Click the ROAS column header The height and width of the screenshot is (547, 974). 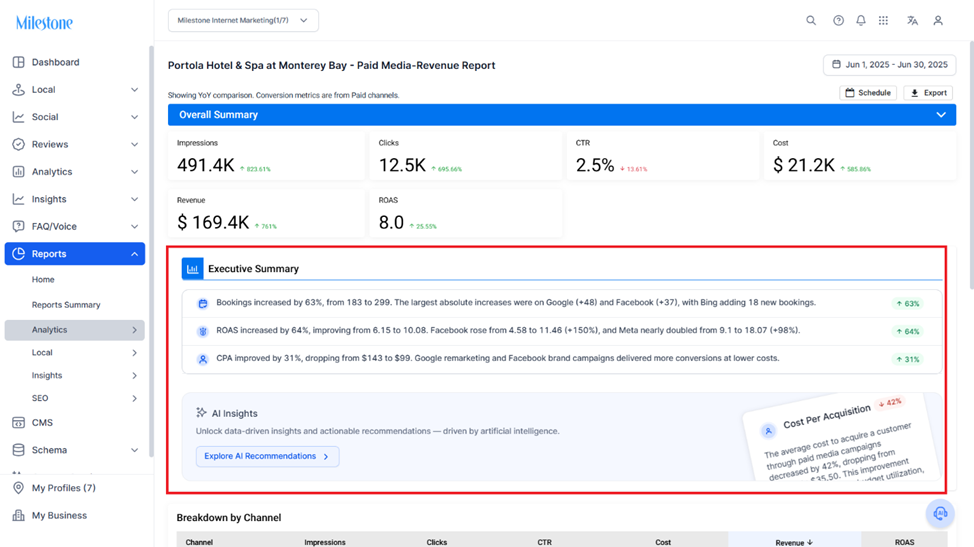click(904, 542)
